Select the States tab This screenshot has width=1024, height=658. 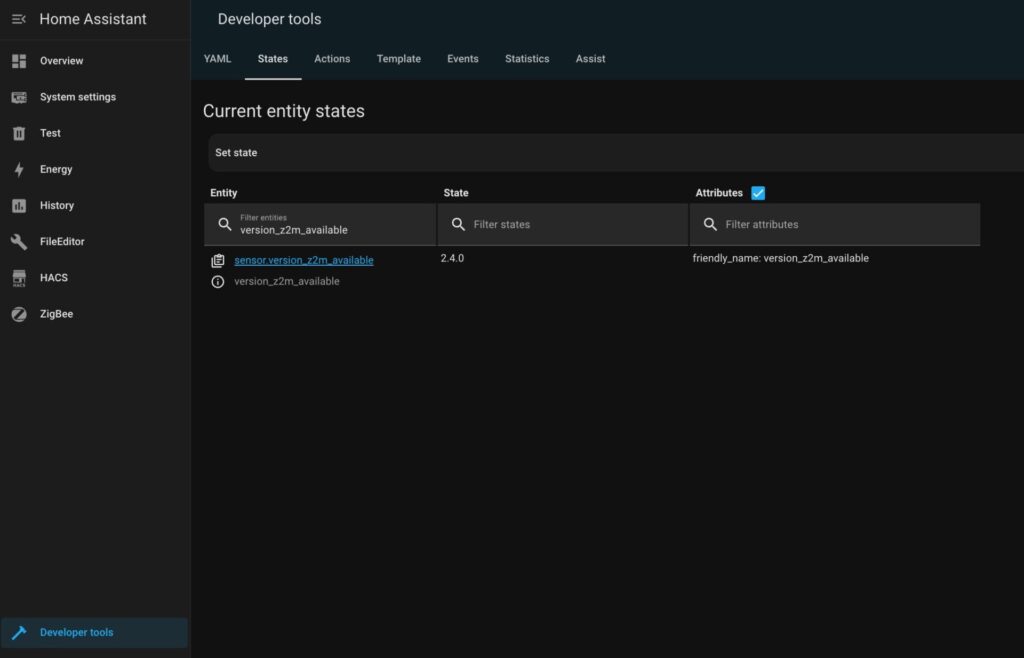[273, 59]
